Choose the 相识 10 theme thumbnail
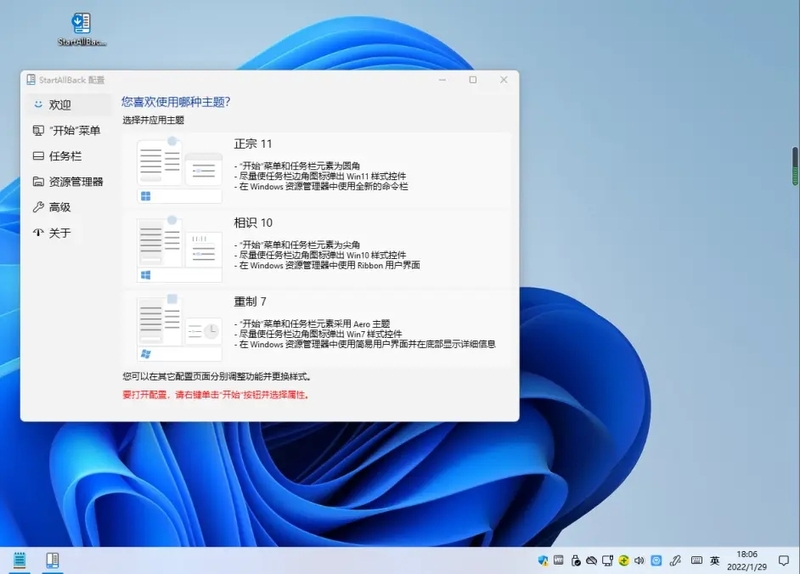This screenshot has height=574, width=800. [179, 247]
